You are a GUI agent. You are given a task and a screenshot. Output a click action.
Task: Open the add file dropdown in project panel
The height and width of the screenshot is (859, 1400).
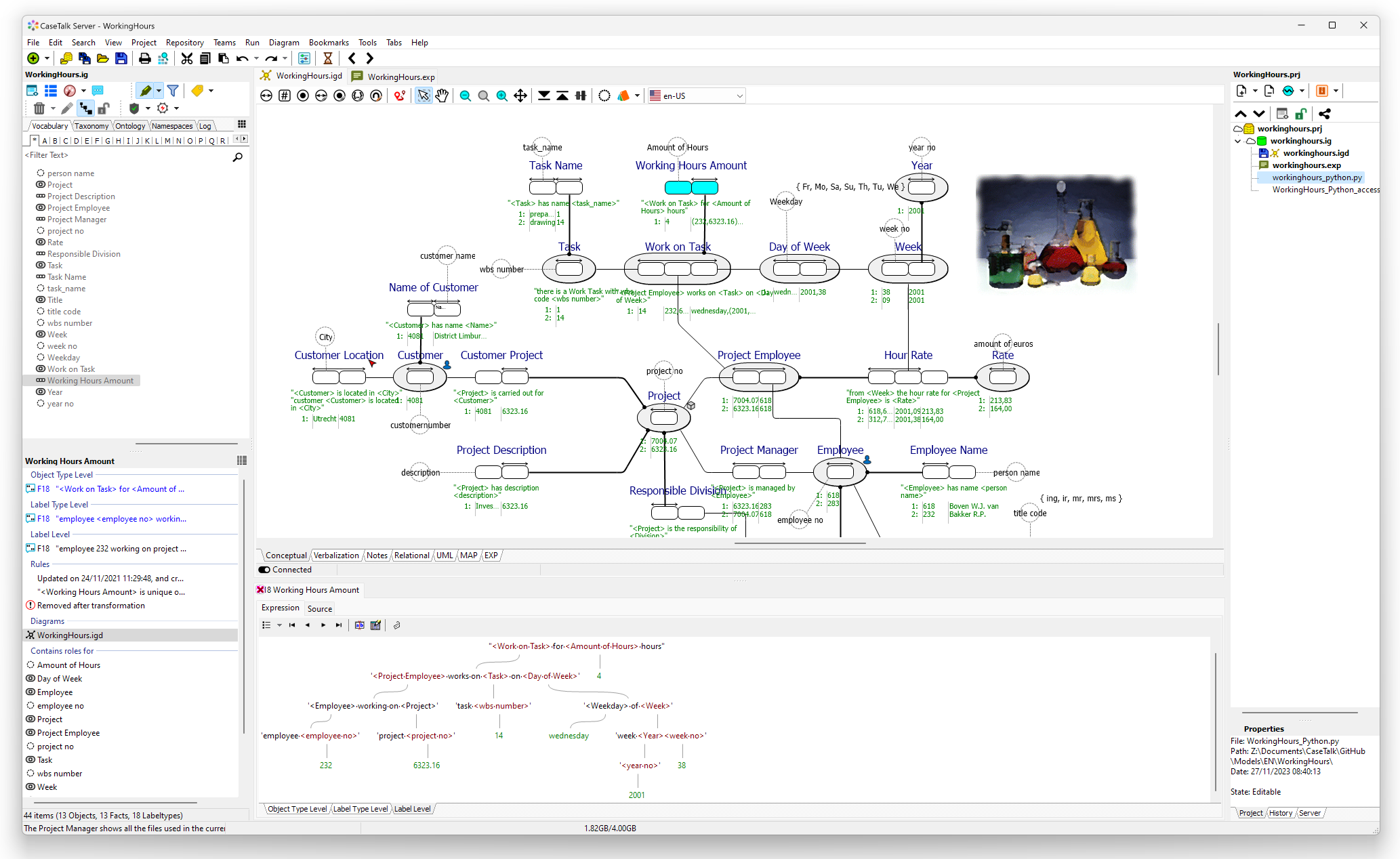click(1255, 91)
